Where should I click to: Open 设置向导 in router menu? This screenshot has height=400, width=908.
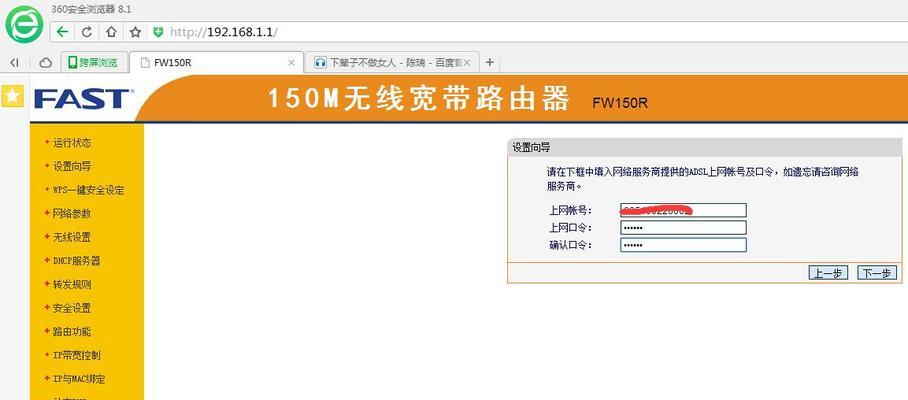72,167
